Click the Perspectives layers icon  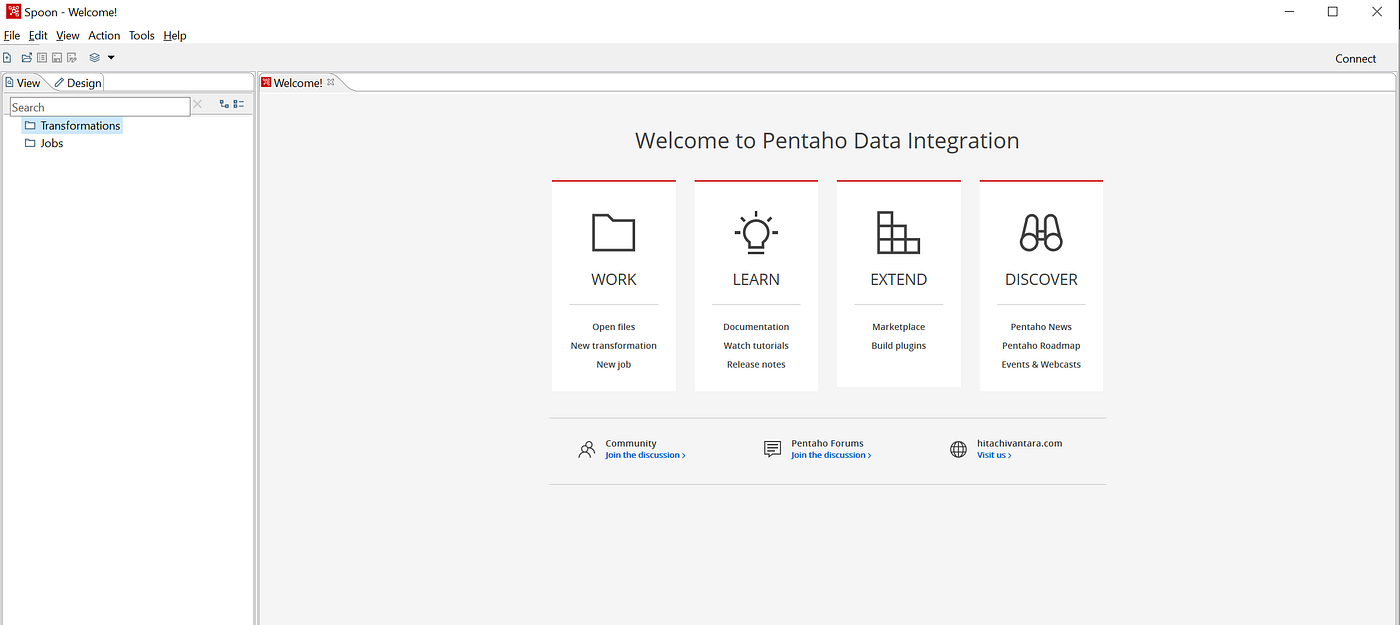tap(94, 58)
